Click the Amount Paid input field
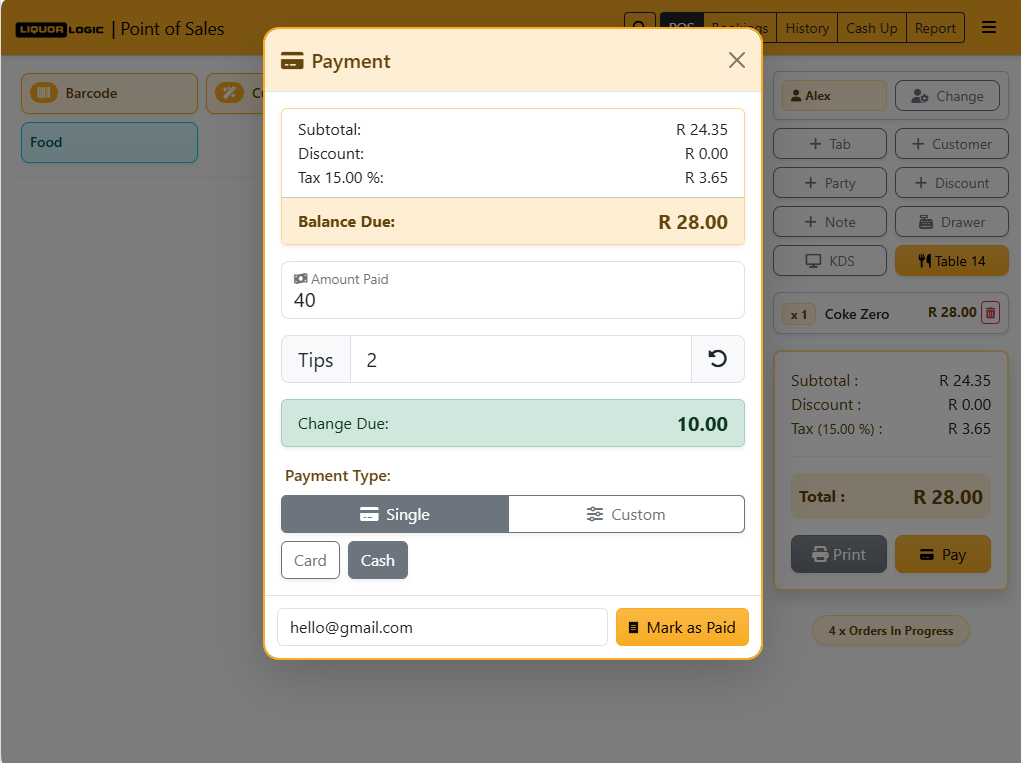 click(x=512, y=290)
